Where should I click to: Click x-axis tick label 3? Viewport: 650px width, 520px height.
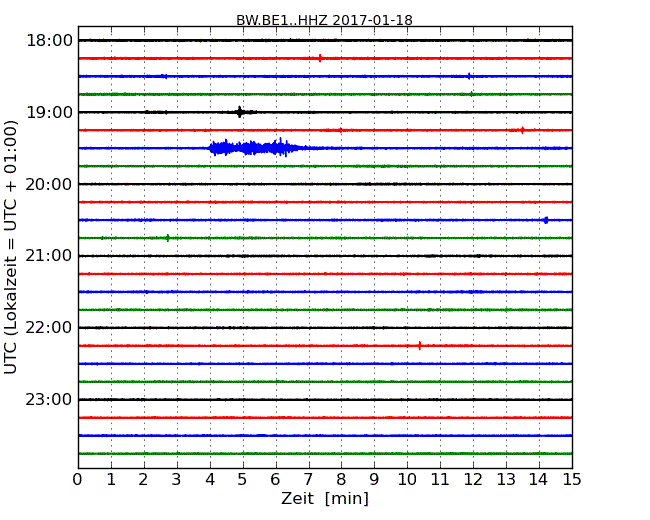click(177, 480)
